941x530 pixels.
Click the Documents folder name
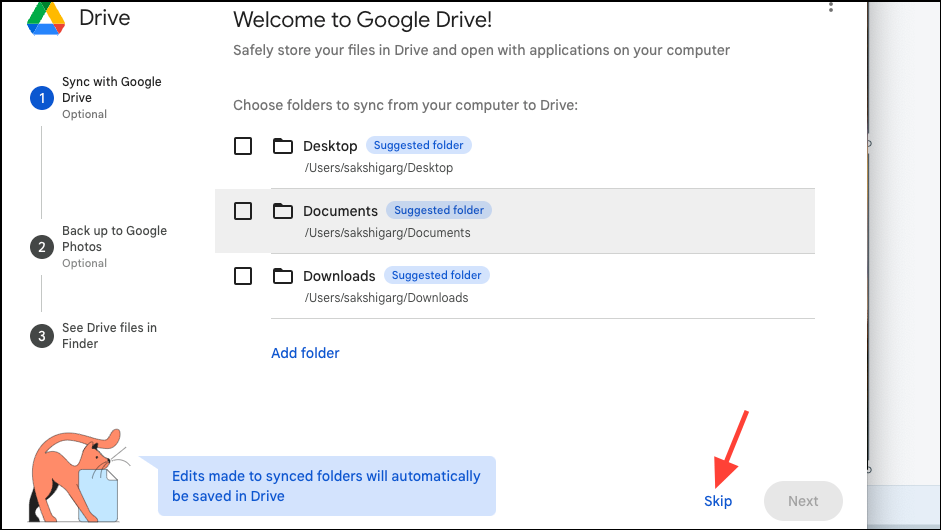click(x=340, y=211)
